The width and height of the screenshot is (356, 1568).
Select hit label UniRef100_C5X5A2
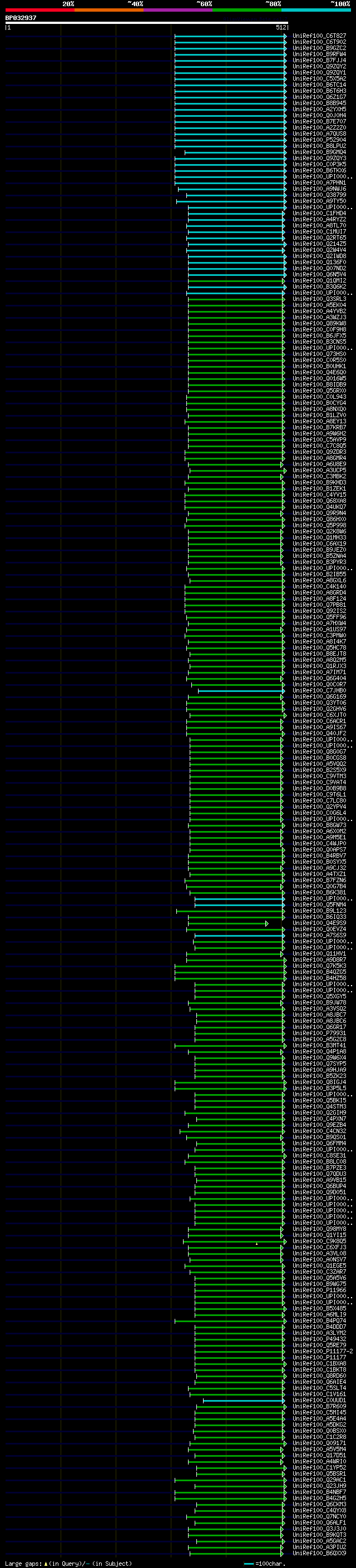319,78
